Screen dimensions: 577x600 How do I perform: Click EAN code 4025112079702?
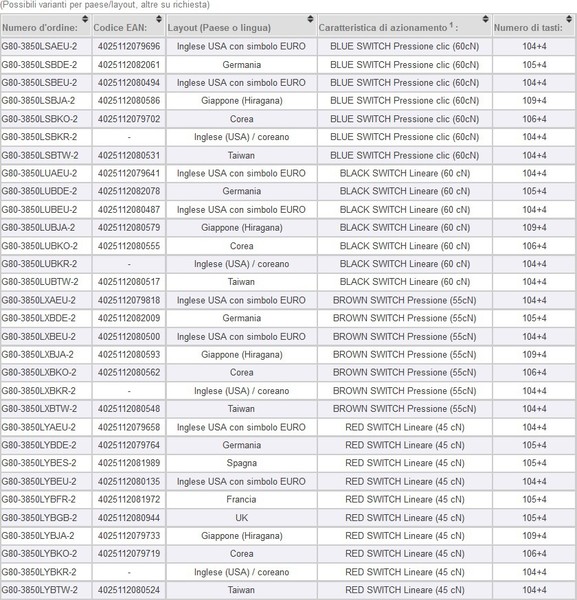pos(129,119)
